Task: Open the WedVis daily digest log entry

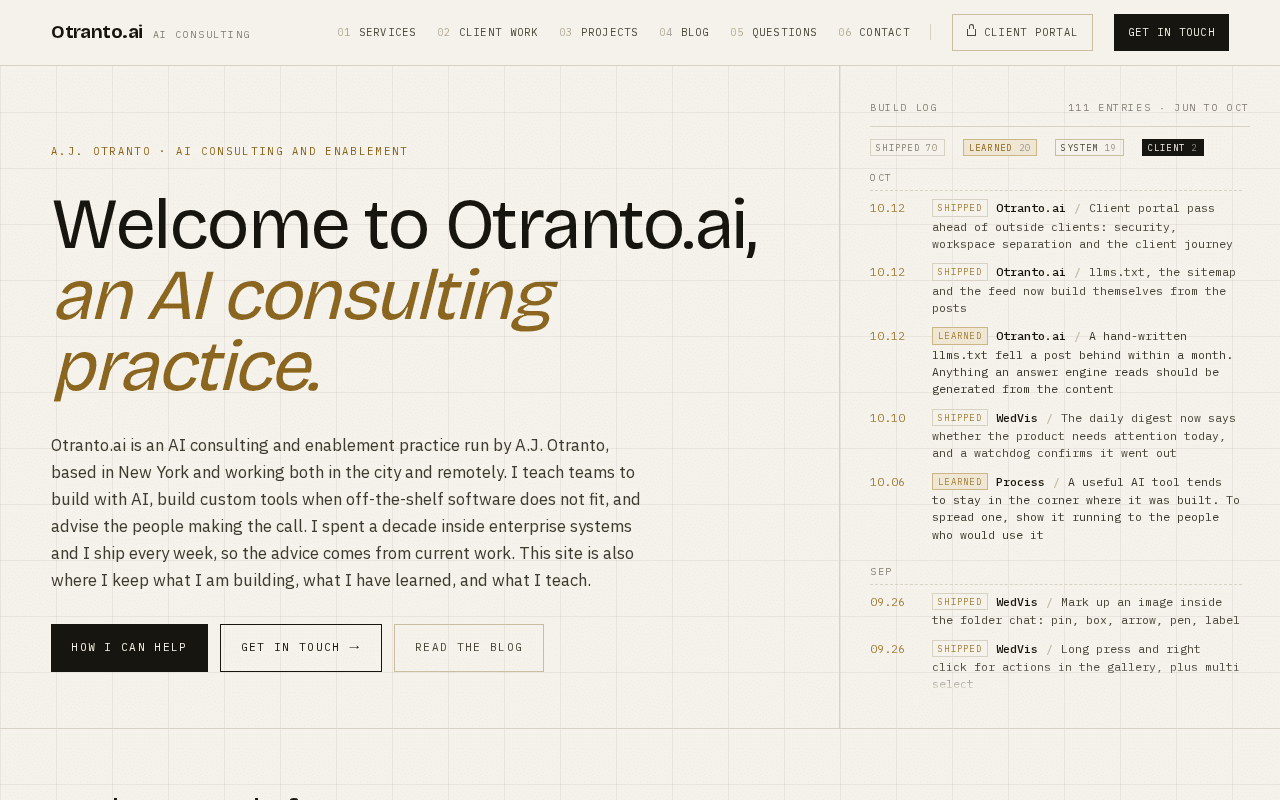Action: point(1056,436)
